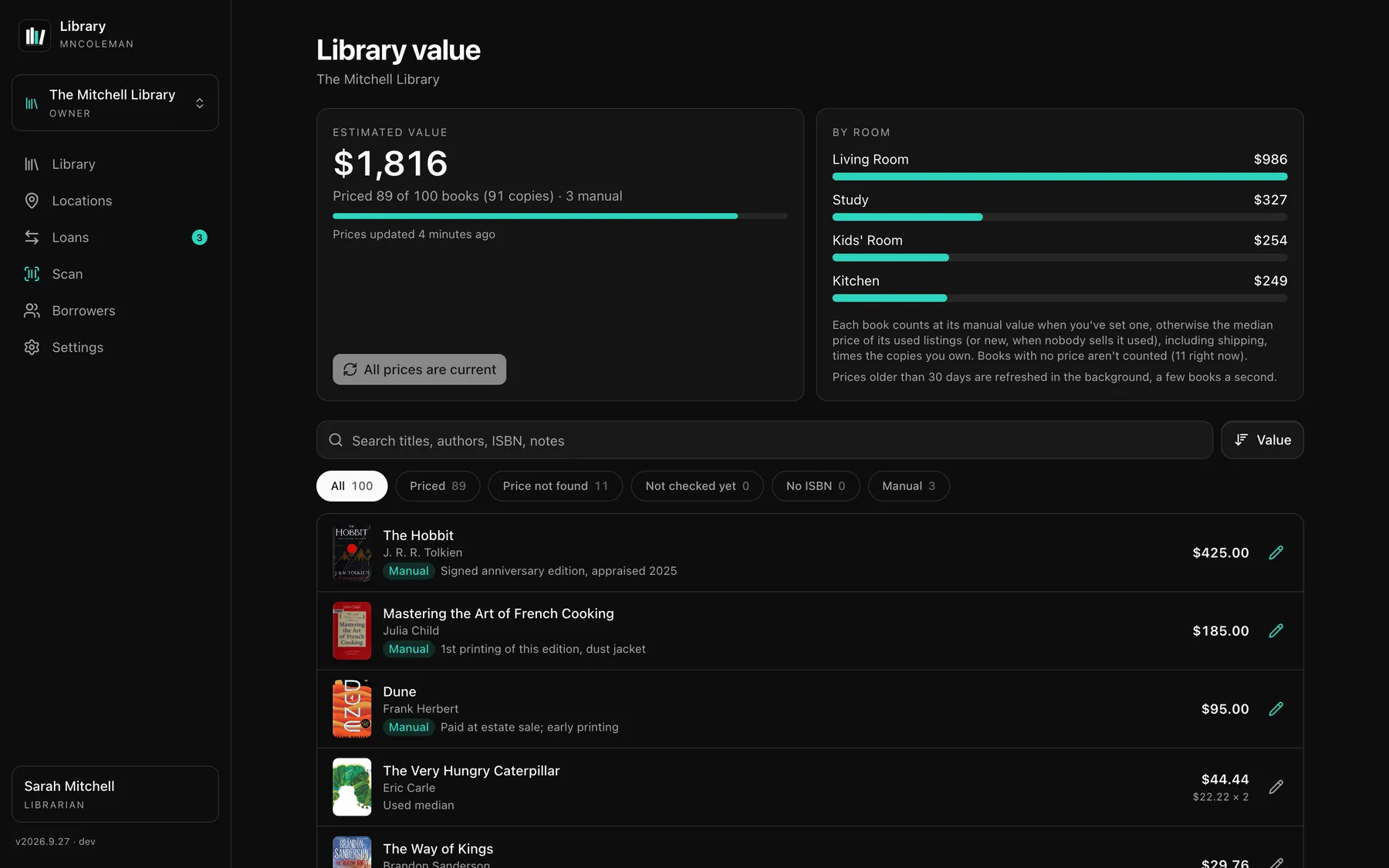Screen dimensions: 1389x868
Task: Focus the search titles input field
Action: point(765,440)
